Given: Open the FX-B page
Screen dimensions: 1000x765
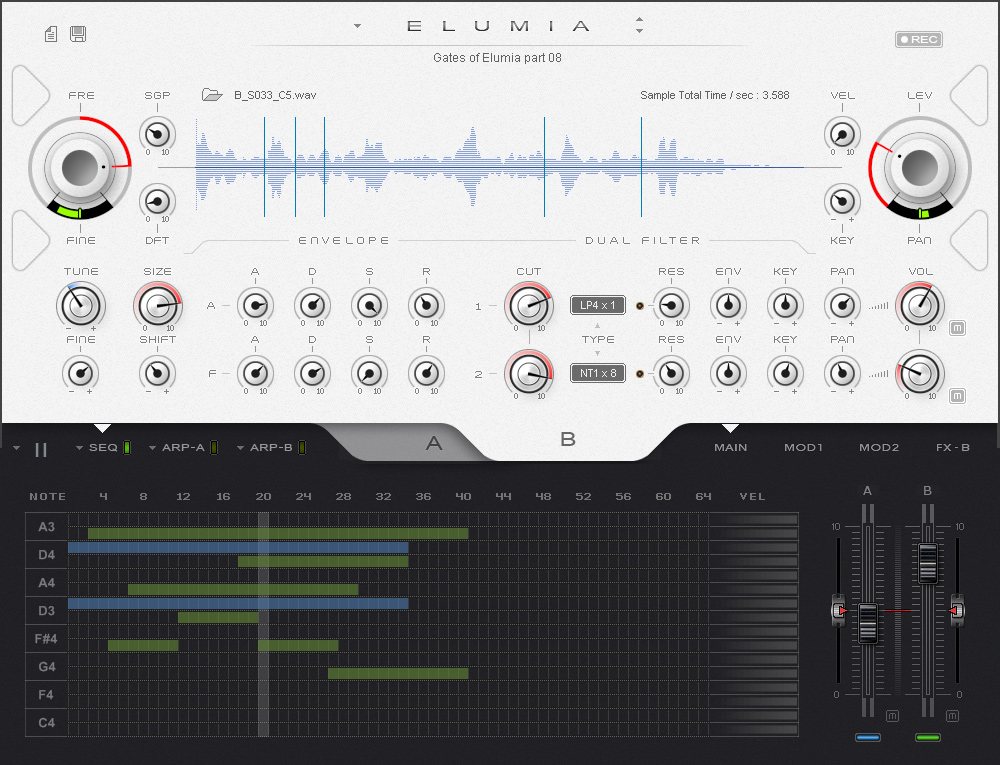Looking at the screenshot, I should (x=952, y=447).
